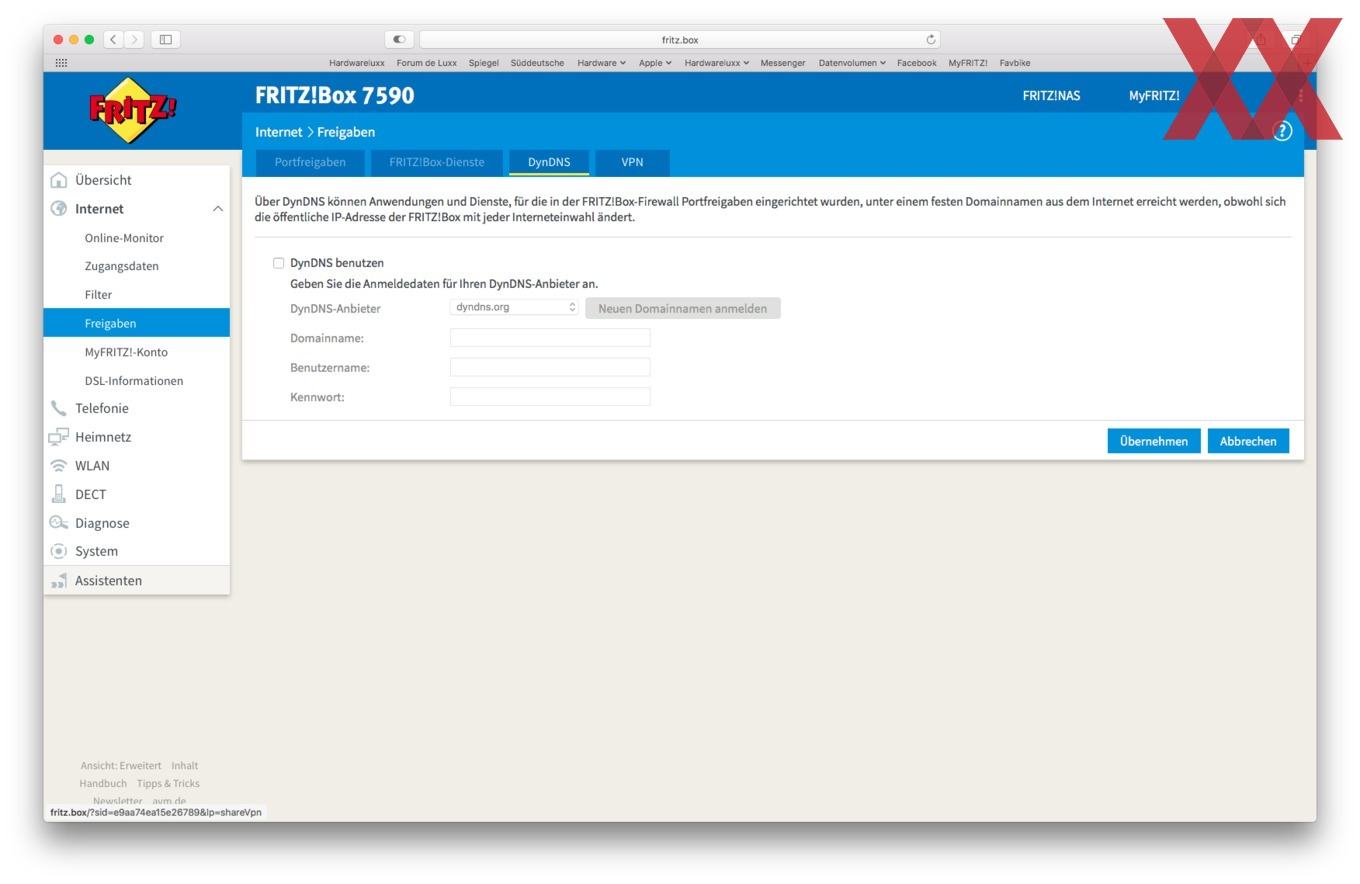Open the Facebook bookmark
Screen dimensions: 1360x884
(x=916, y=63)
